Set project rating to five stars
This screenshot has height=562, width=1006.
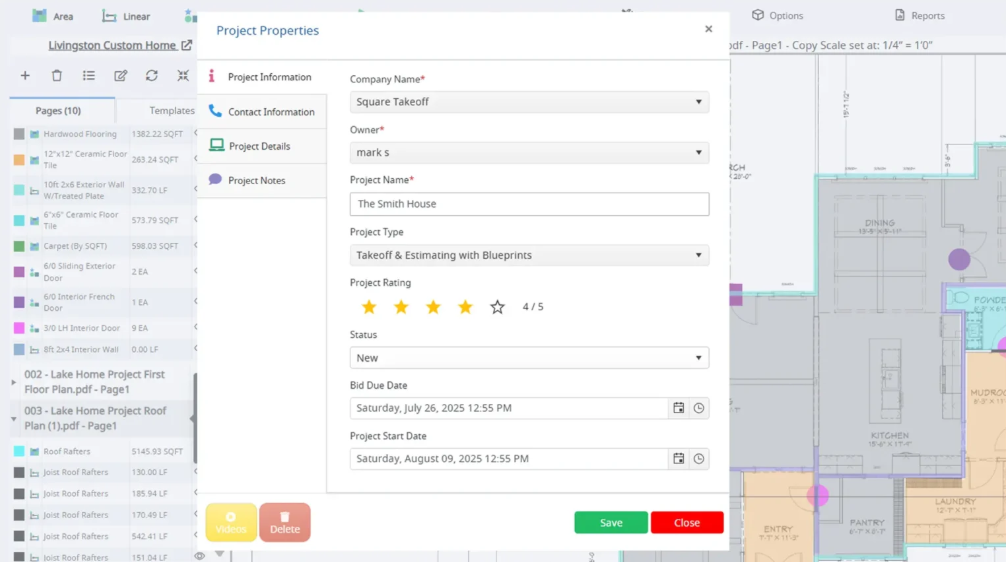click(497, 307)
